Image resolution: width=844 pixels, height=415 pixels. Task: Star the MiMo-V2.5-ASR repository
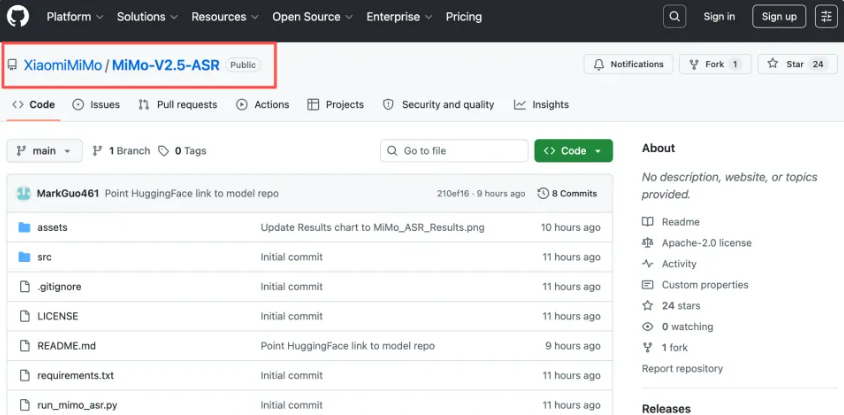point(796,64)
